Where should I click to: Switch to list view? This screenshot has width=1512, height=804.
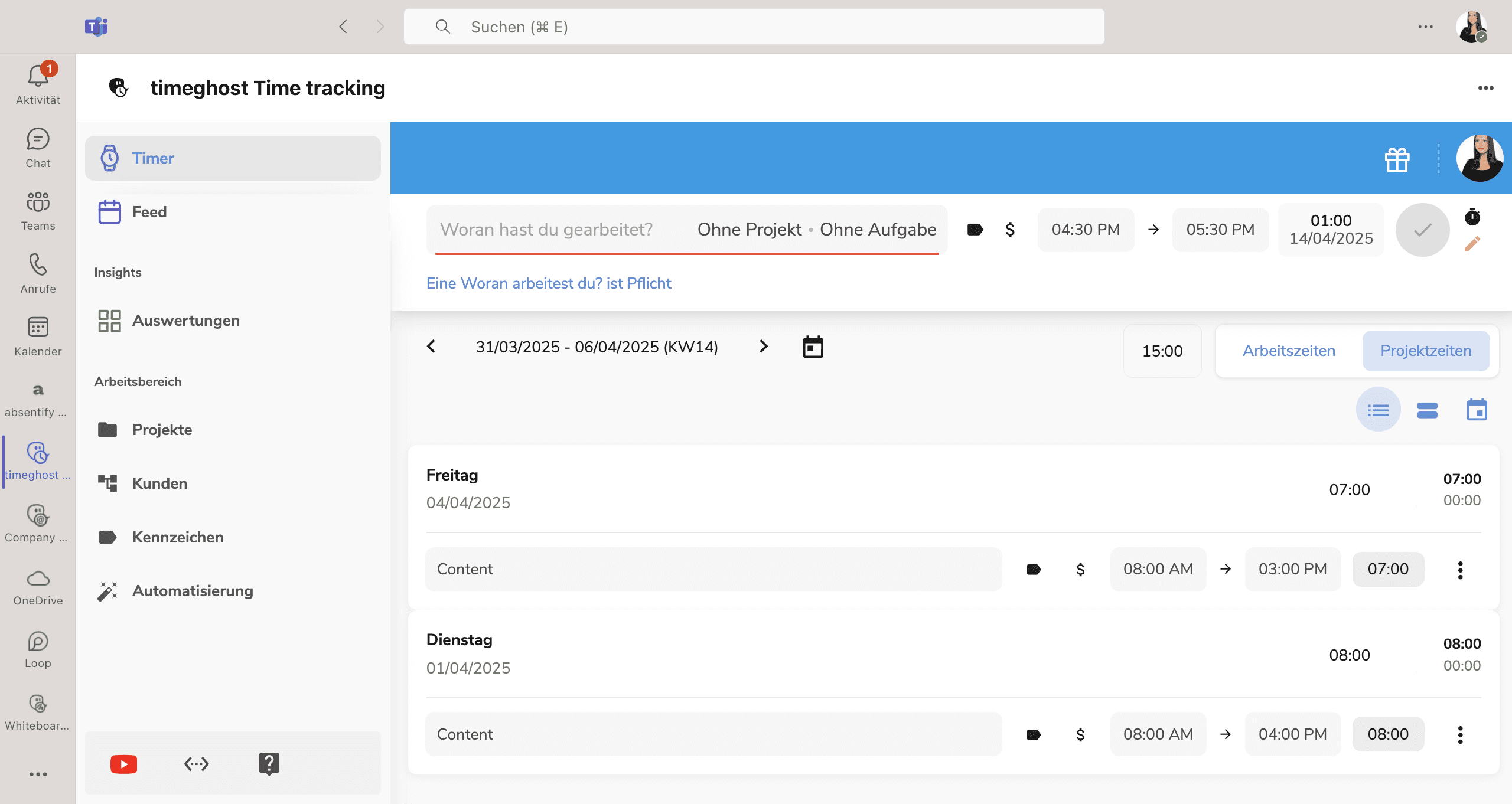1379,409
